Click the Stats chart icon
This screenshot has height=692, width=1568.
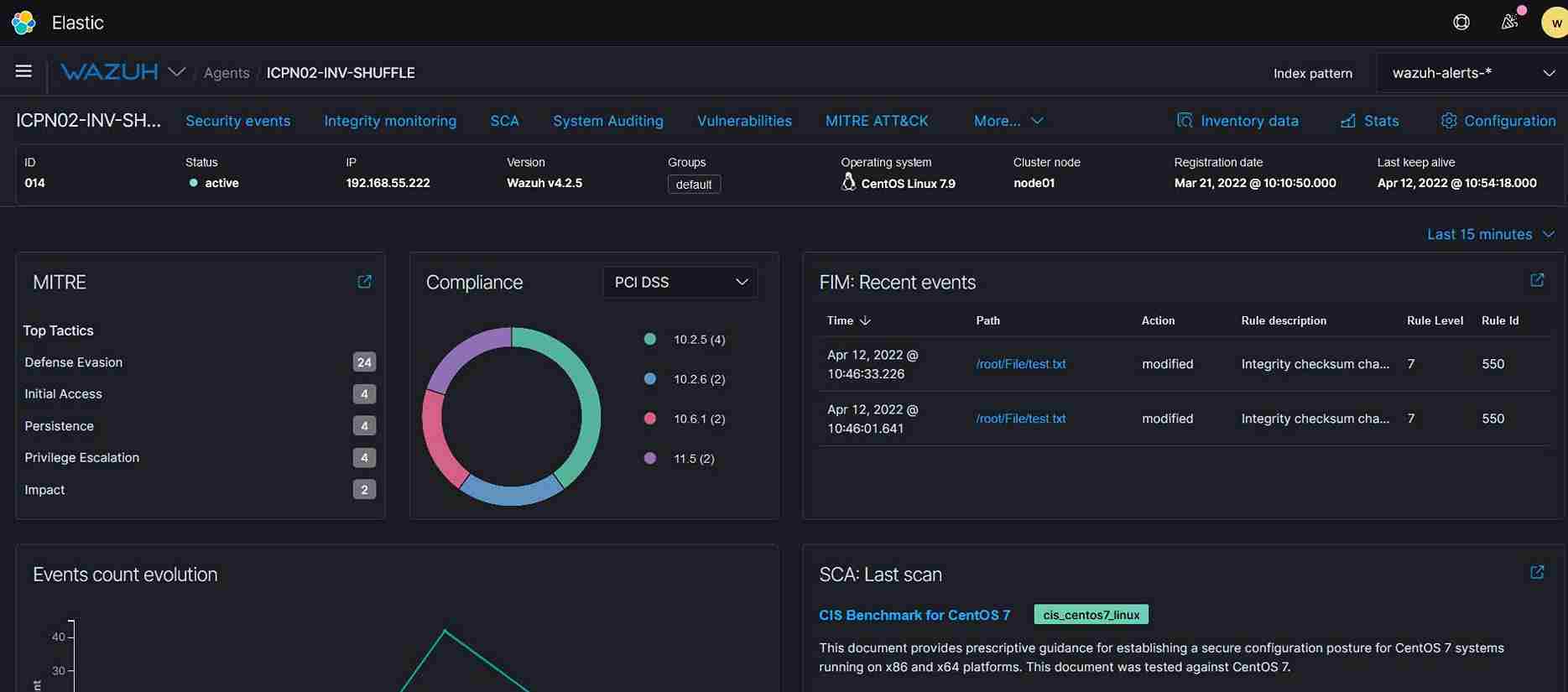click(1348, 120)
